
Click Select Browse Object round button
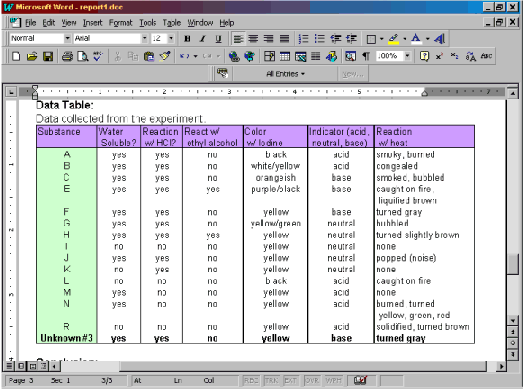(513, 343)
